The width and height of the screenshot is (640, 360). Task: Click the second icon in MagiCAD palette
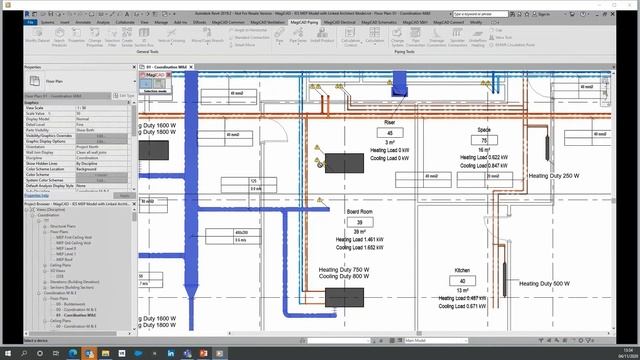[159, 84]
